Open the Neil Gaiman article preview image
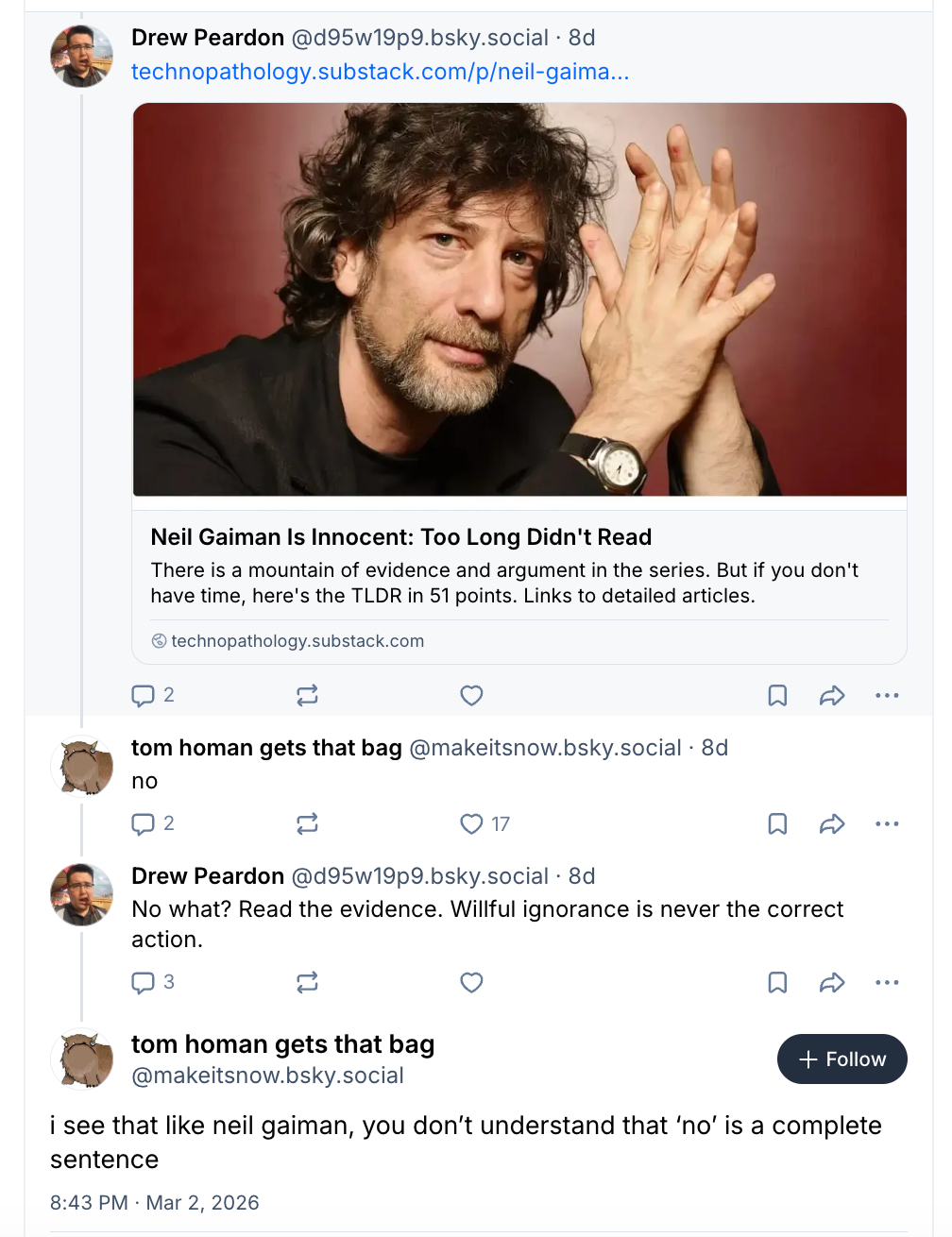 tap(519, 299)
